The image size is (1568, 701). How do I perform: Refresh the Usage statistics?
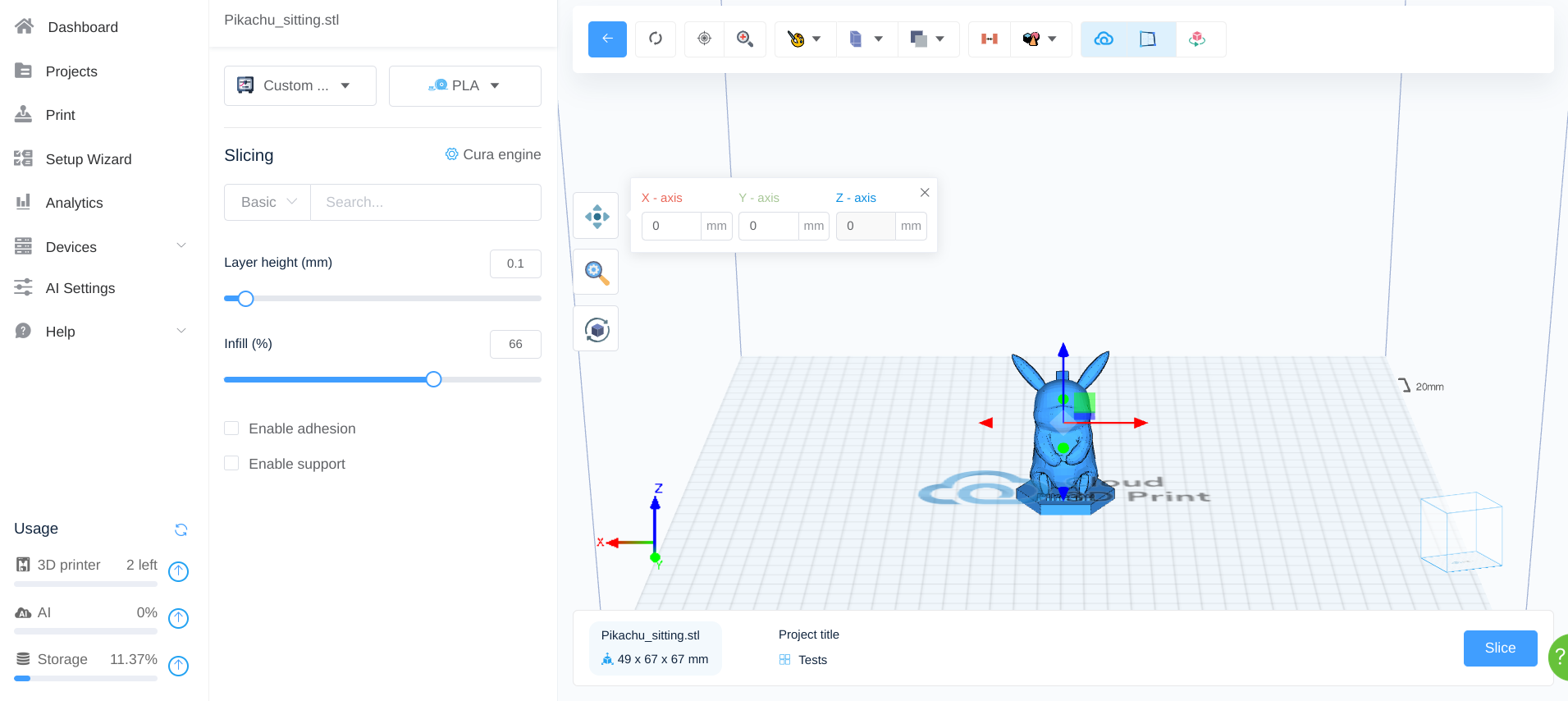click(181, 529)
